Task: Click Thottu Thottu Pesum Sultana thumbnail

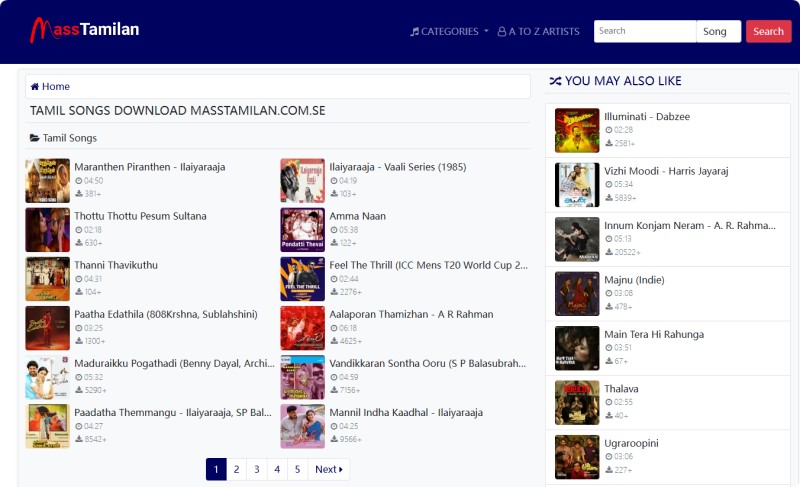Action: pyautogui.click(x=47, y=229)
